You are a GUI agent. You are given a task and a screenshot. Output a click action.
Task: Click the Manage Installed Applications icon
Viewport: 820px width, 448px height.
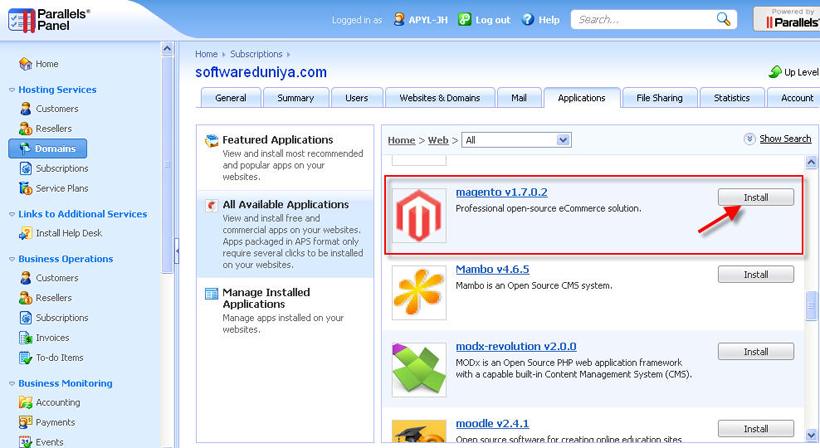211,293
